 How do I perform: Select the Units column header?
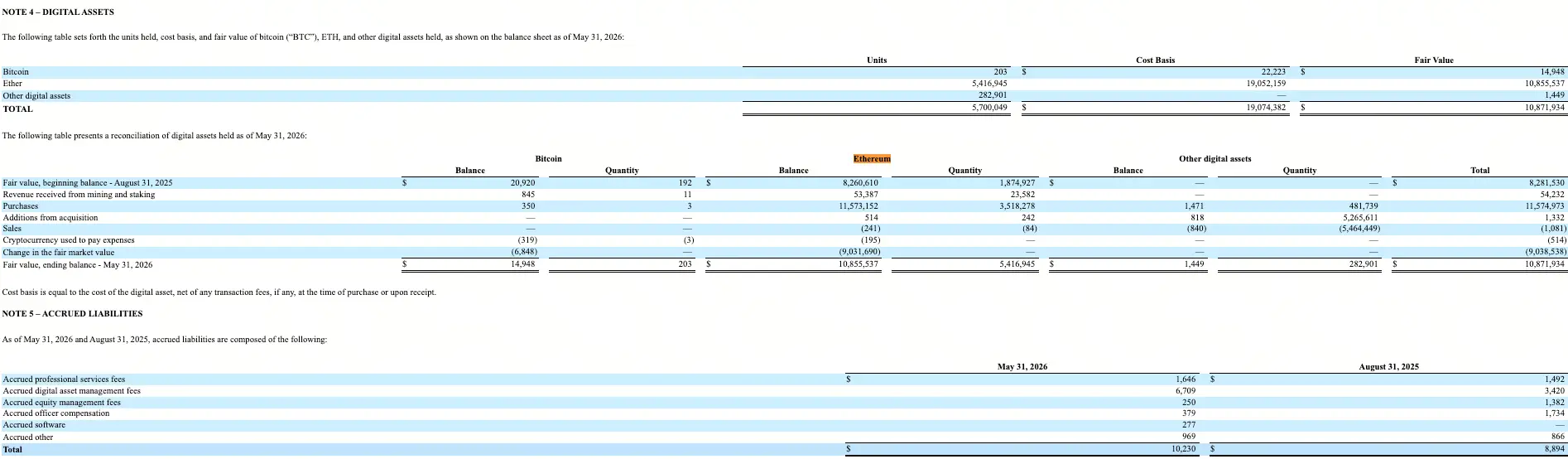pyautogui.click(x=877, y=60)
